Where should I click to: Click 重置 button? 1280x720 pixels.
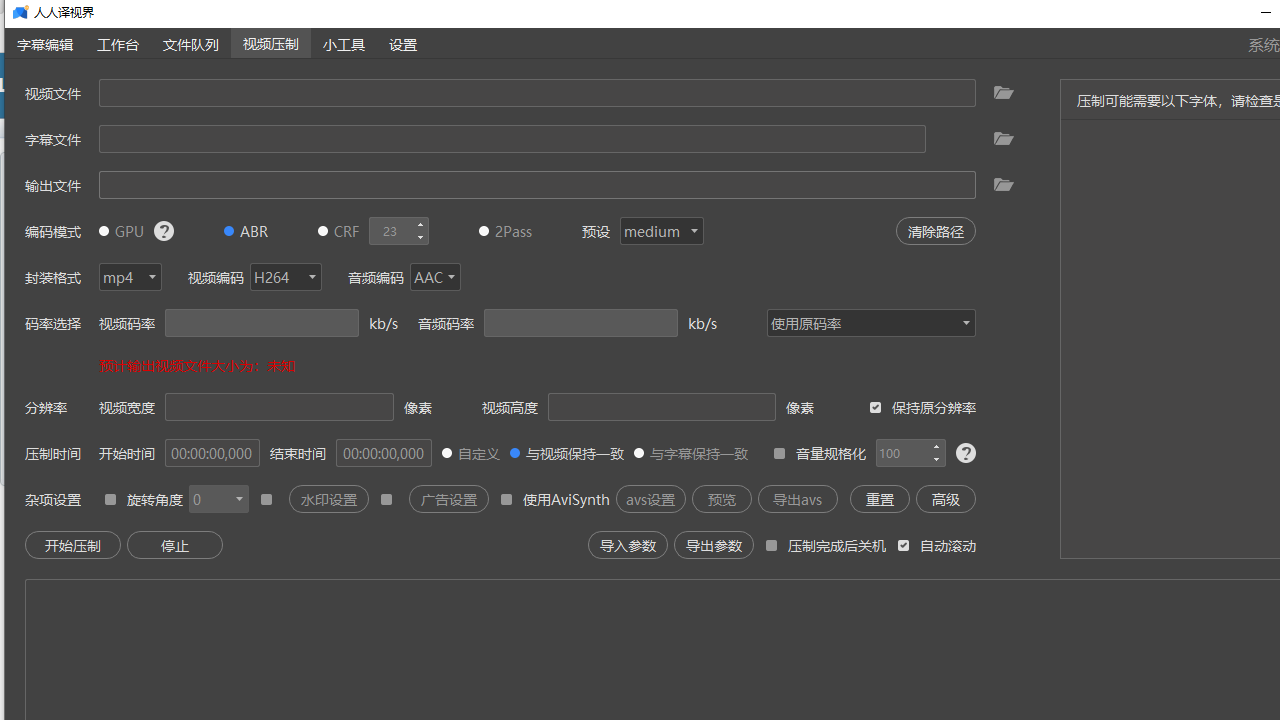(x=880, y=499)
